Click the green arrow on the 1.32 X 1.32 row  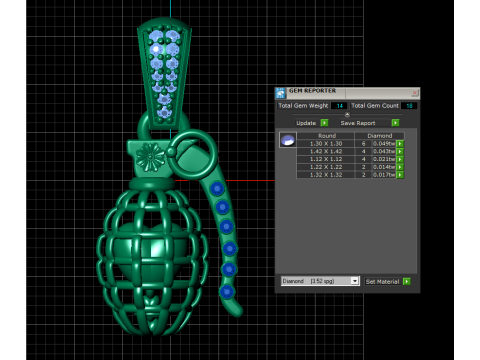(400, 175)
